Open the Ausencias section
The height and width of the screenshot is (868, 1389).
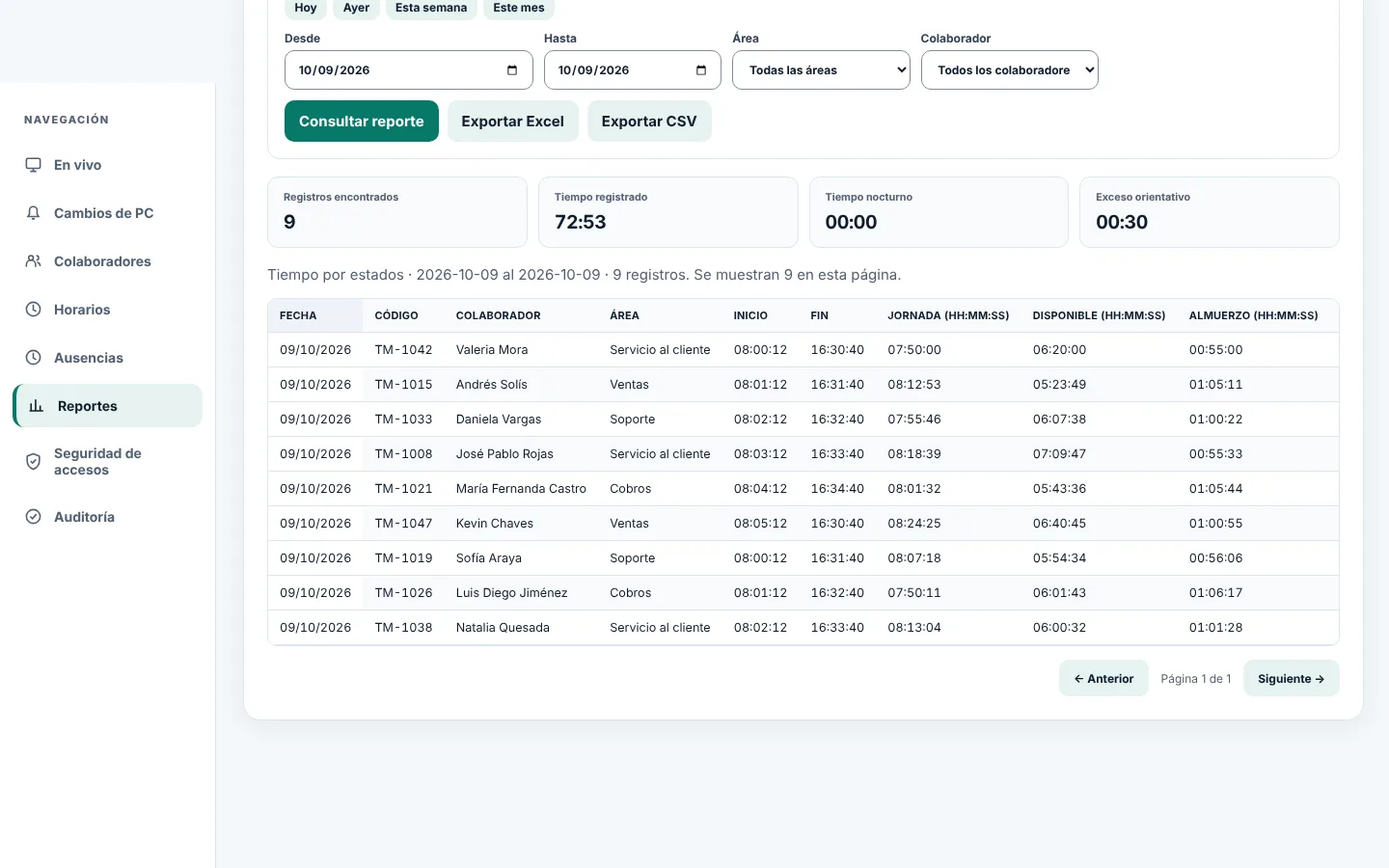(x=108, y=358)
